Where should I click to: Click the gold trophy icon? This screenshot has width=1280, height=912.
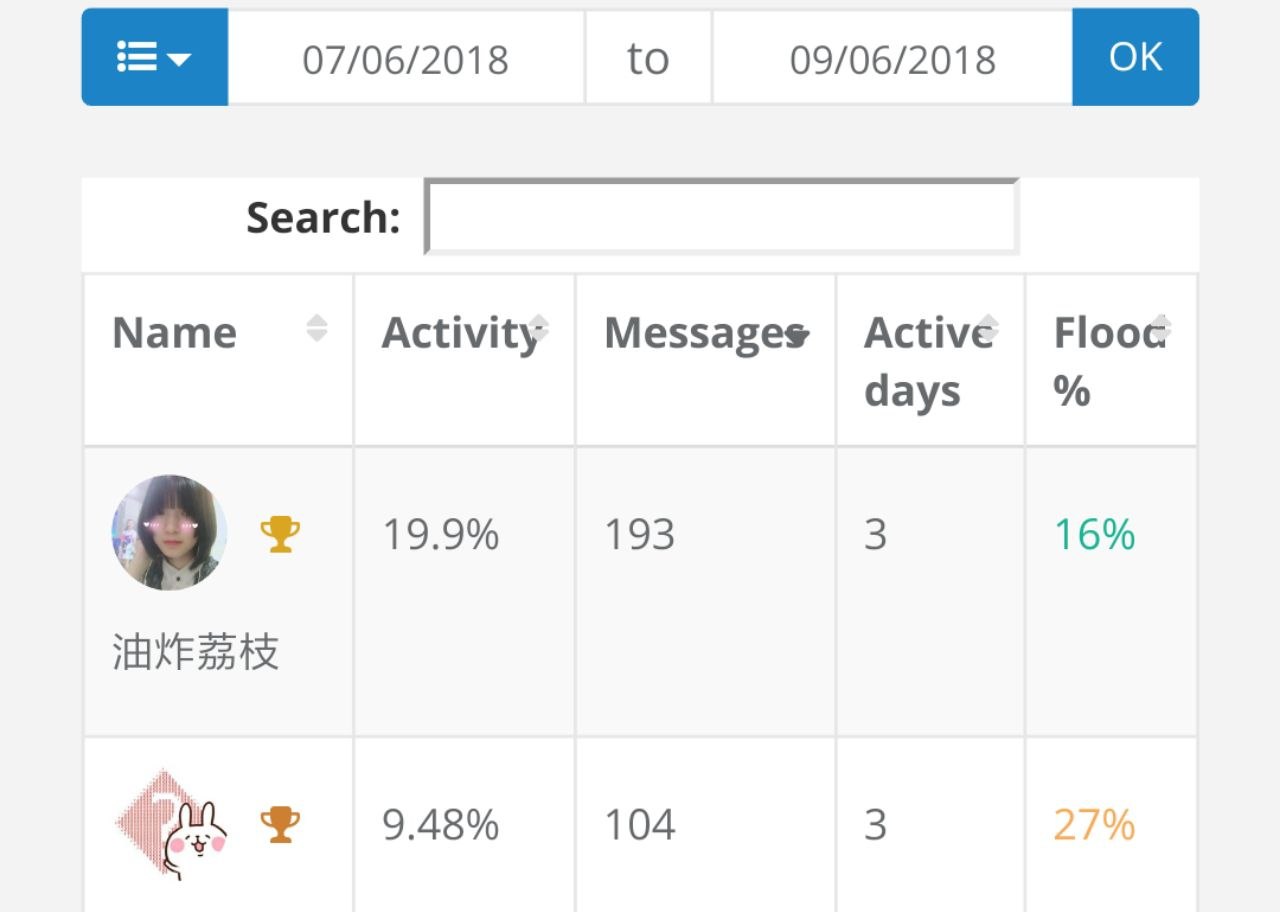[x=280, y=534]
